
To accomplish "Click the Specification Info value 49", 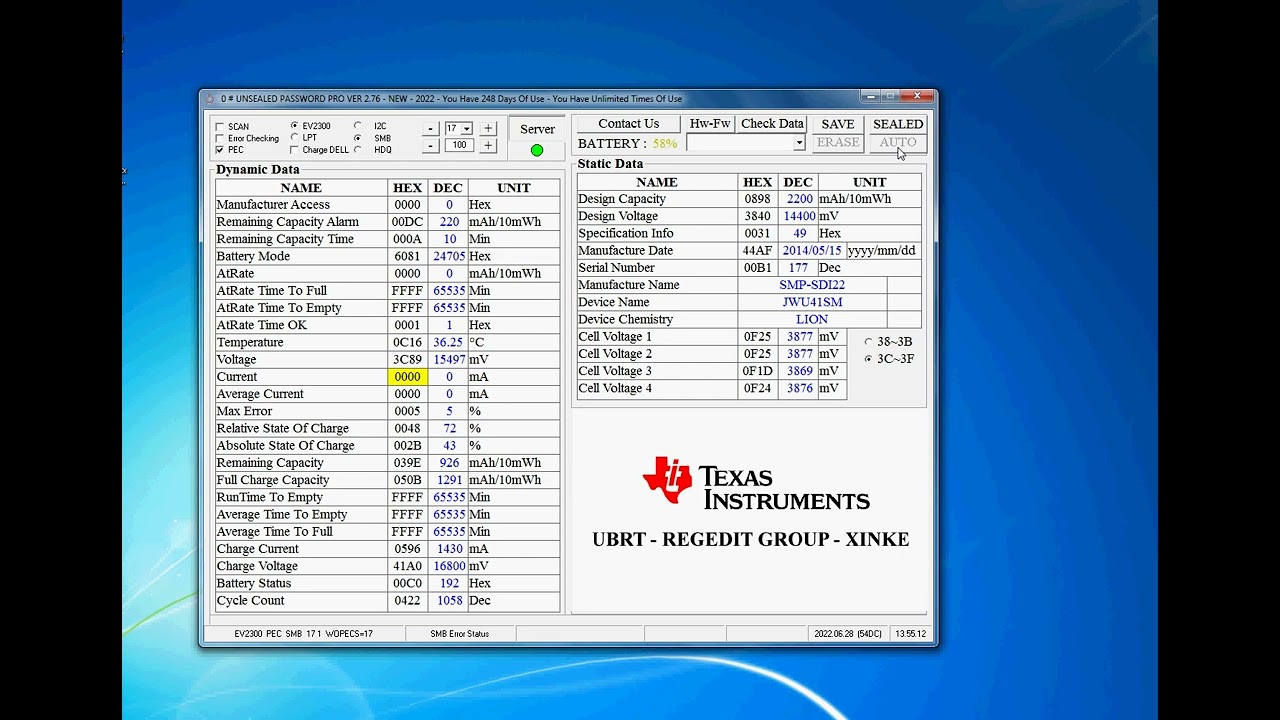I will point(799,233).
